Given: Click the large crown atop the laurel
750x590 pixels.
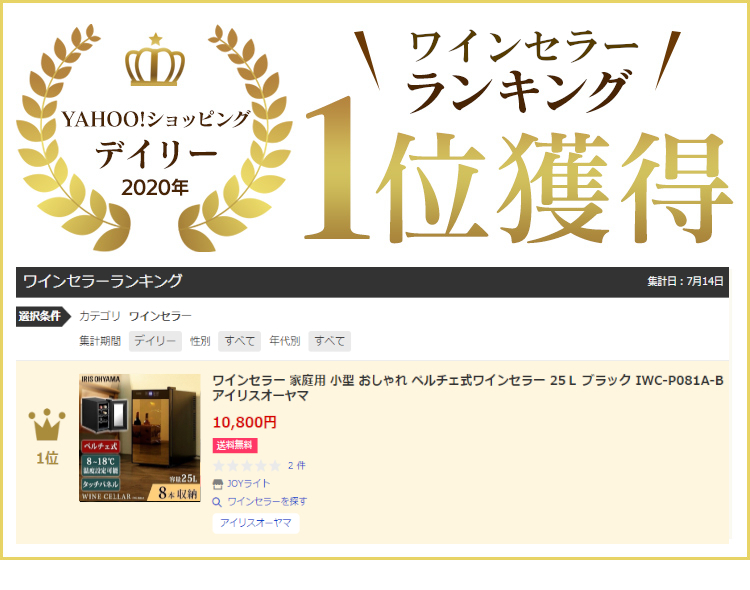Looking at the screenshot, I should [155, 60].
